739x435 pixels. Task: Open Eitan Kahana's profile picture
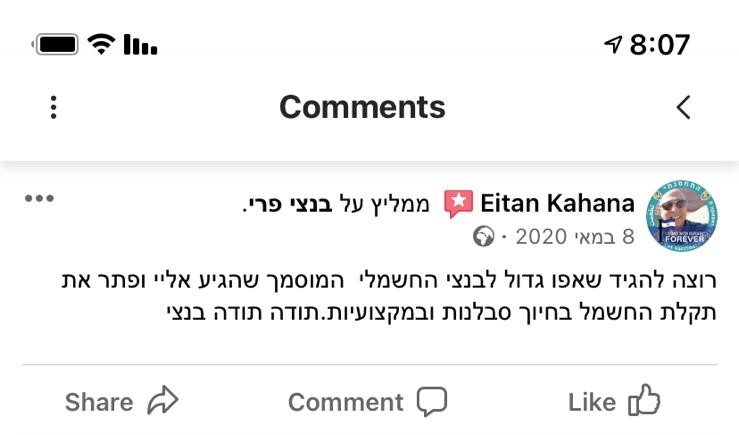pos(682,216)
